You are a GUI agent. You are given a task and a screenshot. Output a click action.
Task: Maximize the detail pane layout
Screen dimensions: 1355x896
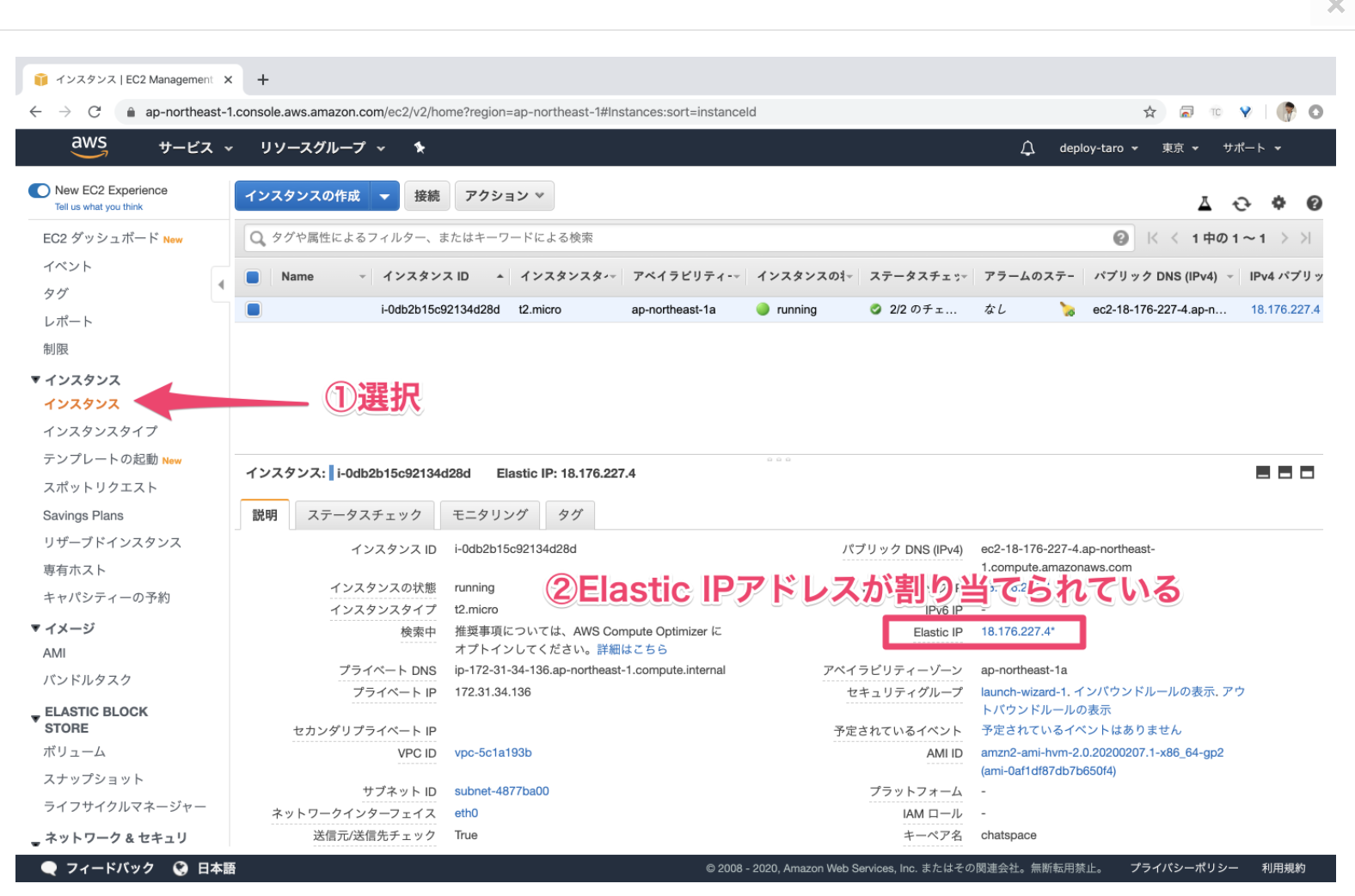tap(1307, 472)
